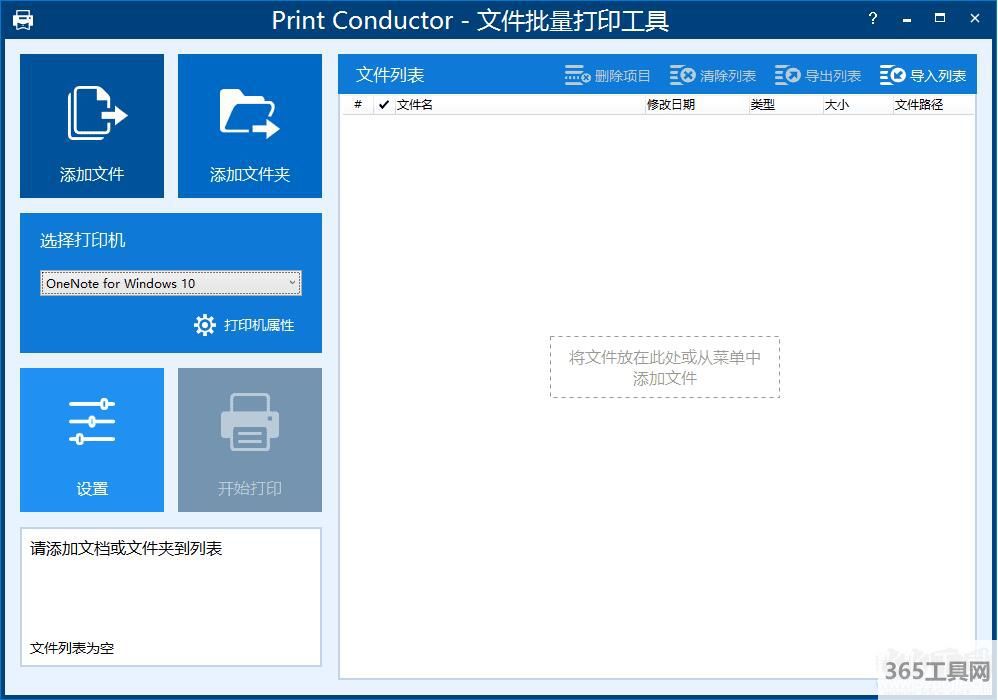Click the dropdown arrow of printer selector
Screen dimensions: 998x700
[x=292, y=284]
